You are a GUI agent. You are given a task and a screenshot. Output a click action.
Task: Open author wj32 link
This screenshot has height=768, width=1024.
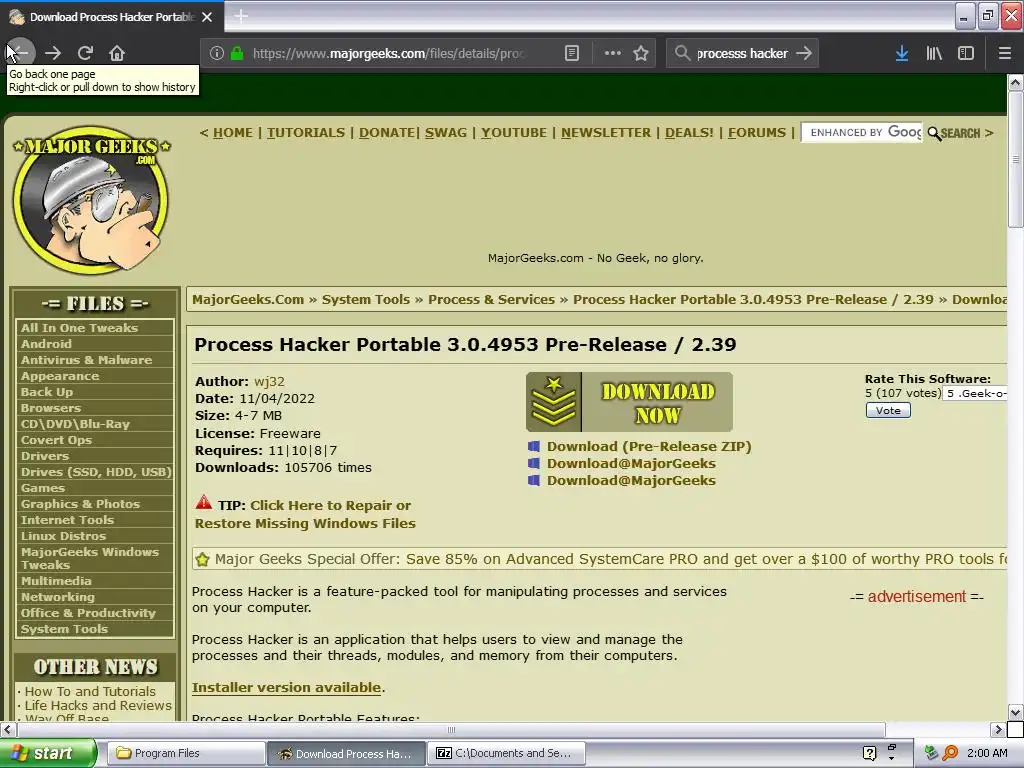[x=269, y=381]
